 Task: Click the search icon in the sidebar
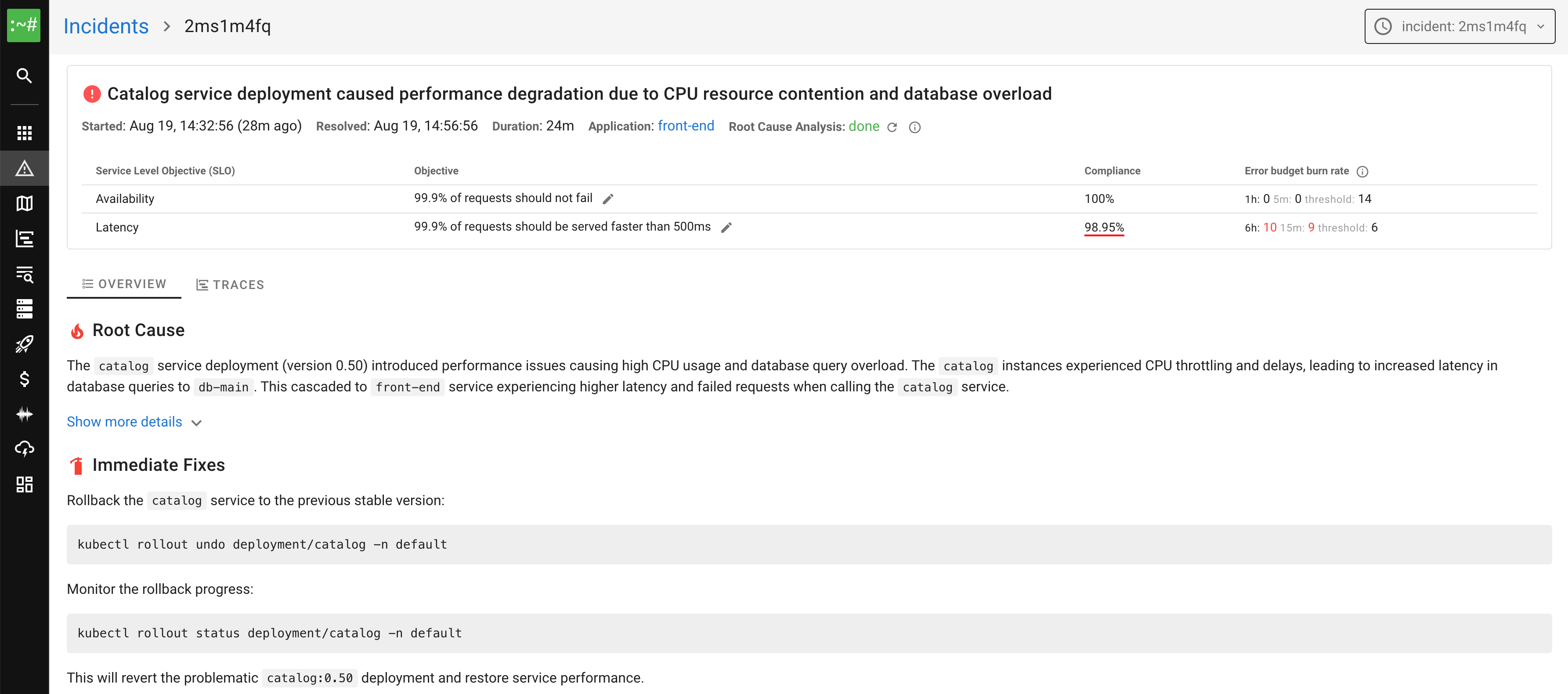[x=24, y=76]
